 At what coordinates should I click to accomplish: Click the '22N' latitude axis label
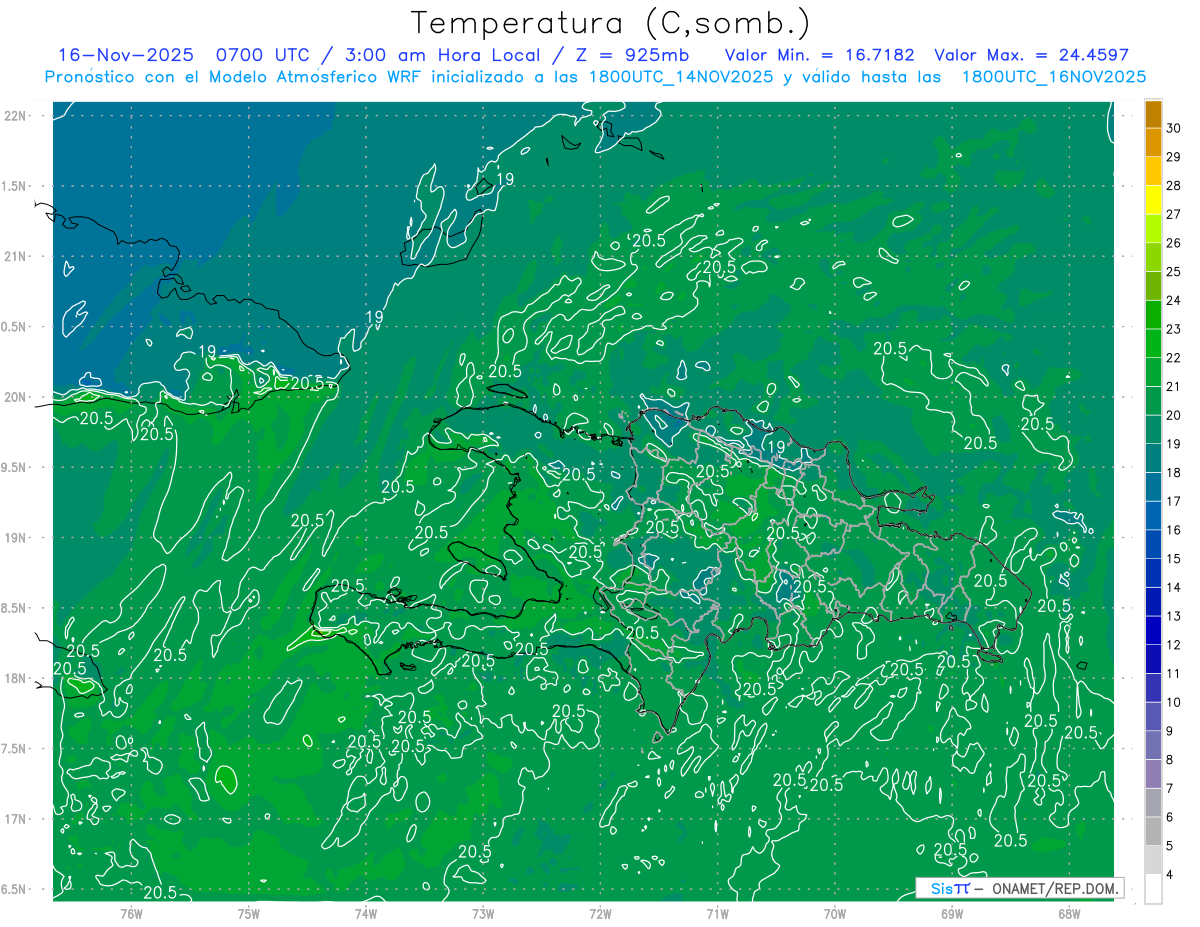[15, 116]
